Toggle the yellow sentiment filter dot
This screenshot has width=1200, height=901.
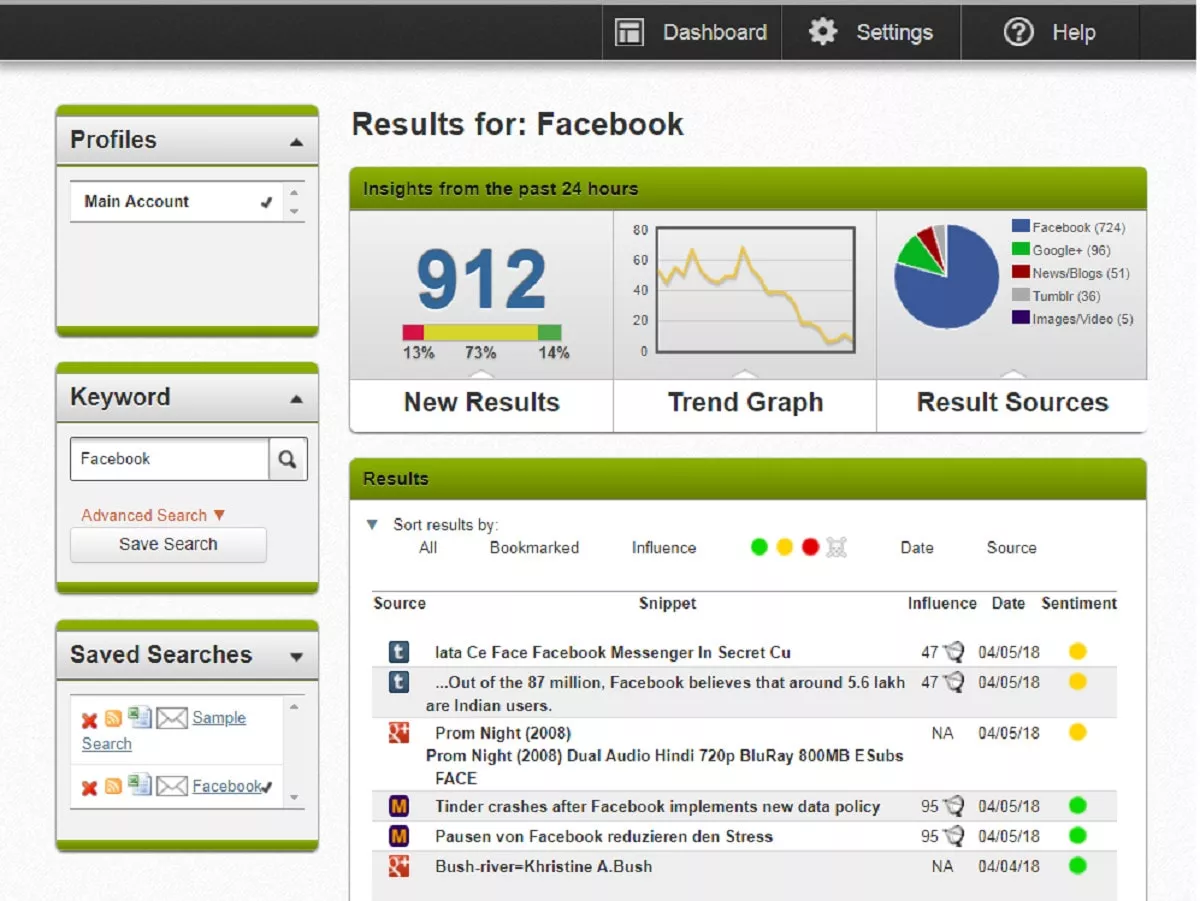tap(784, 547)
